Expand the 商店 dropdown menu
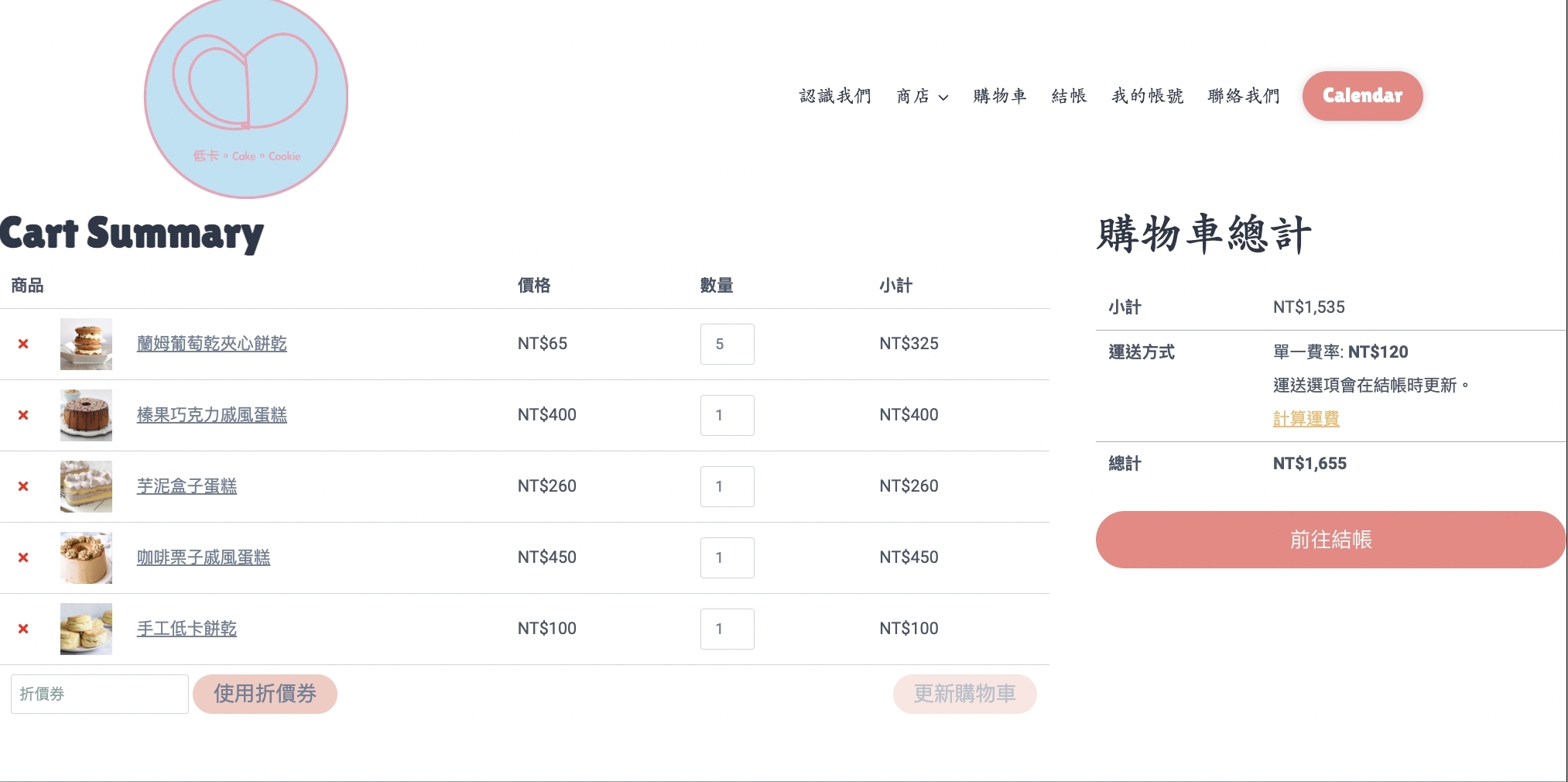The image size is (1568, 782). pyautogui.click(x=922, y=96)
